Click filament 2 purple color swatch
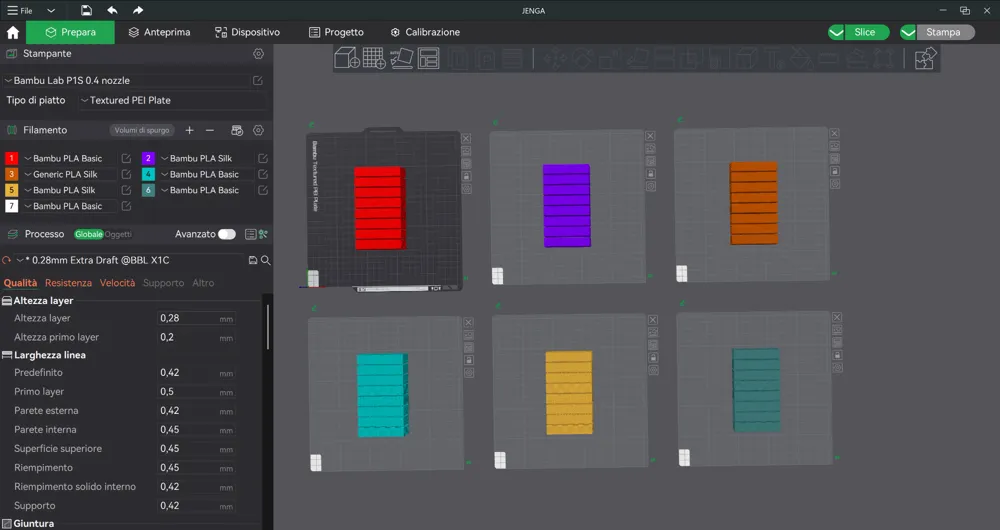Image resolution: width=1000 pixels, height=530 pixels. pyautogui.click(x=148, y=158)
